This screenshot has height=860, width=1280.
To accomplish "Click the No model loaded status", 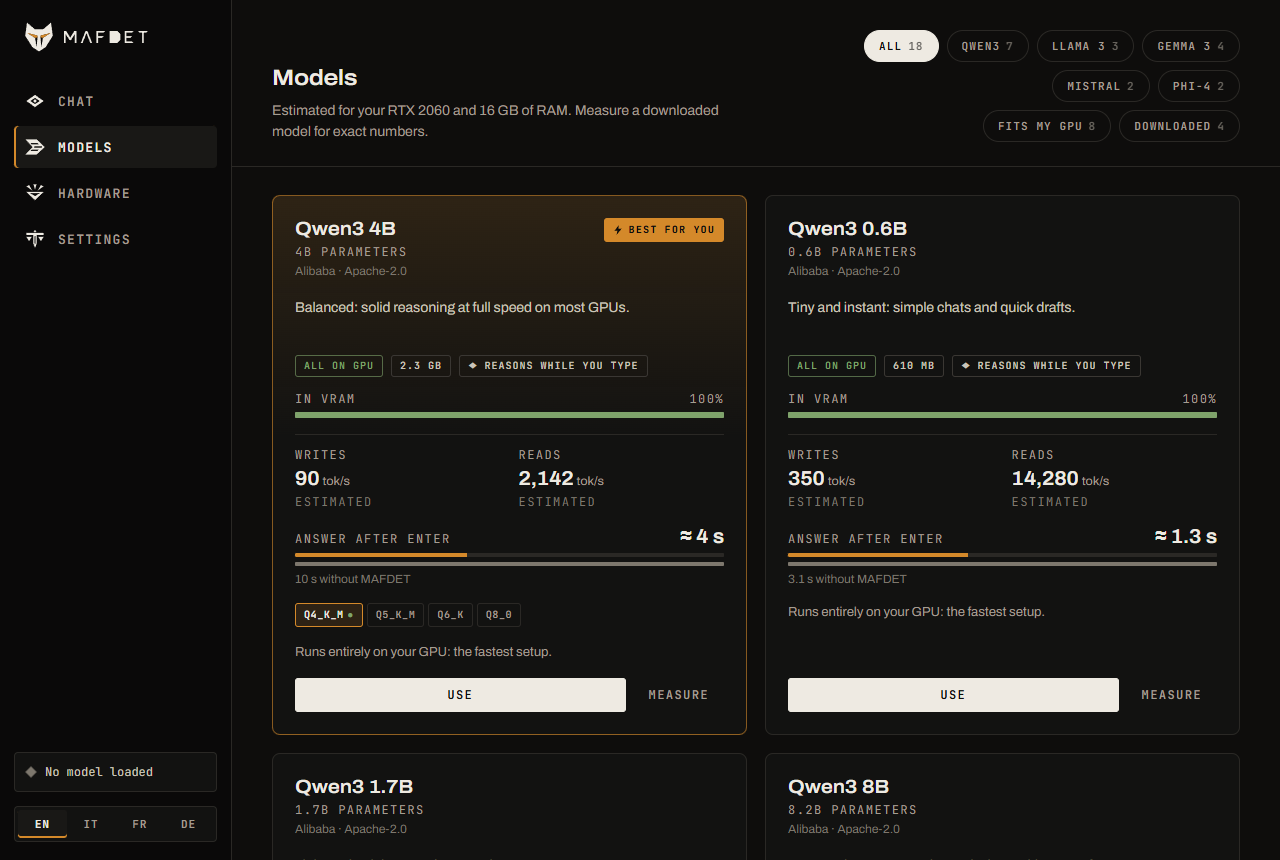I will [115, 772].
